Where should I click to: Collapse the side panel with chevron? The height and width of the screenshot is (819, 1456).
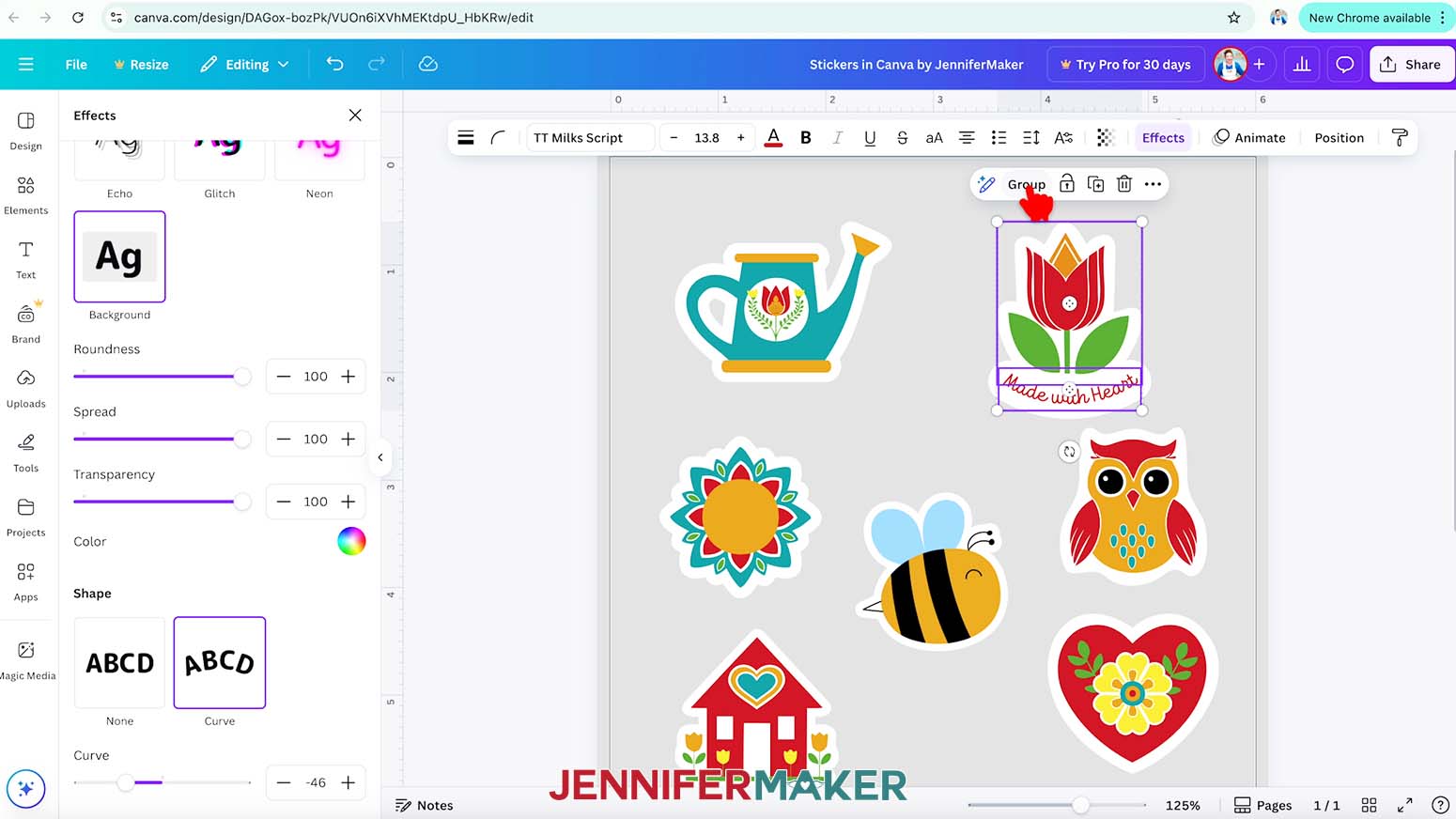(x=380, y=457)
